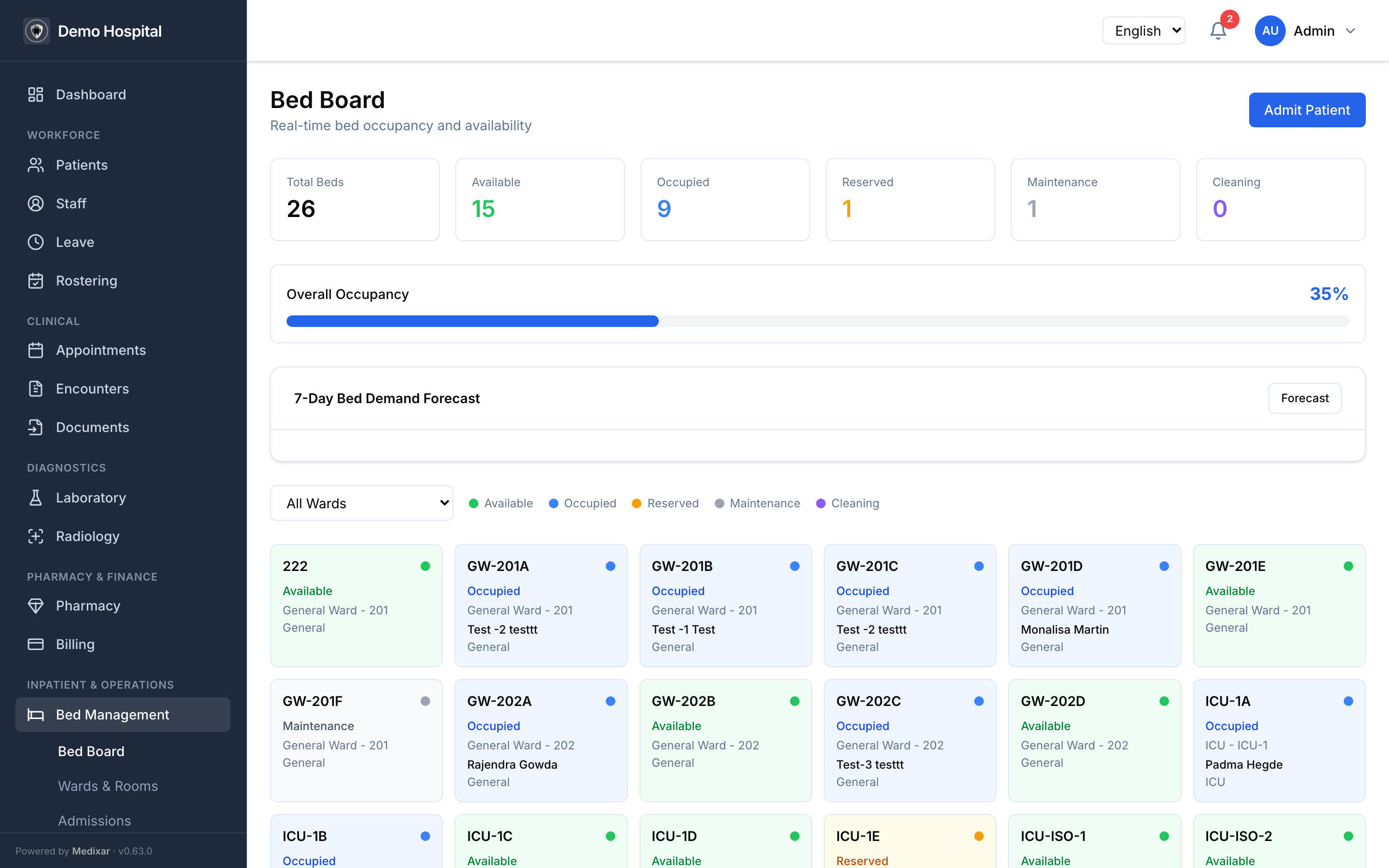Open bed card GW-201D Monalisa Martin

coord(1094,606)
